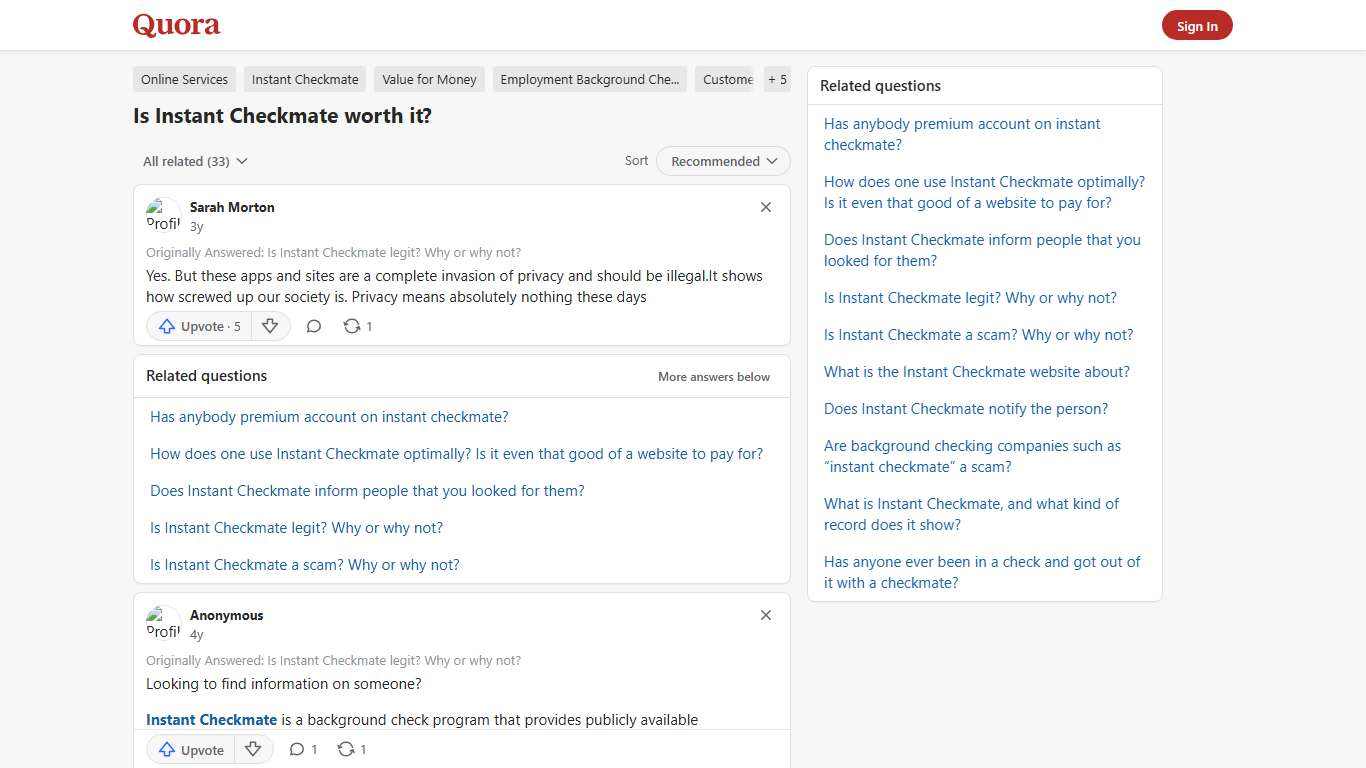Open the Instant Checkmate link in the answer
This screenshot has width=1366, height=768.
pyautogui.click(x=211, y=720)
